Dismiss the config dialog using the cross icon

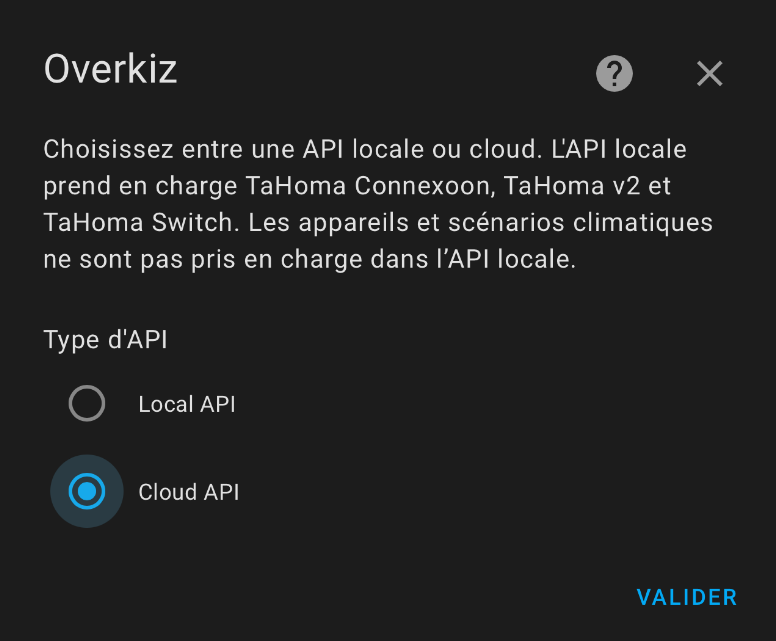point(710,73)
